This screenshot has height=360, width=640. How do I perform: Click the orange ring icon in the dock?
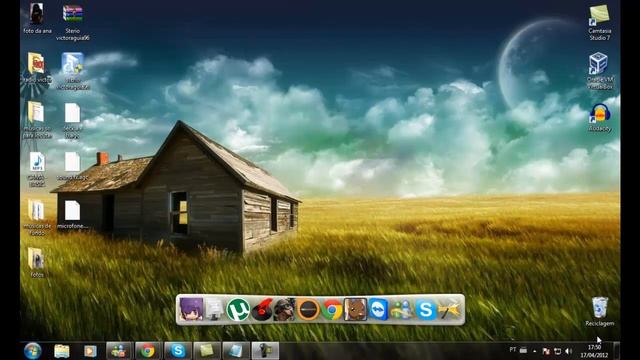click(x=308, y=309)
